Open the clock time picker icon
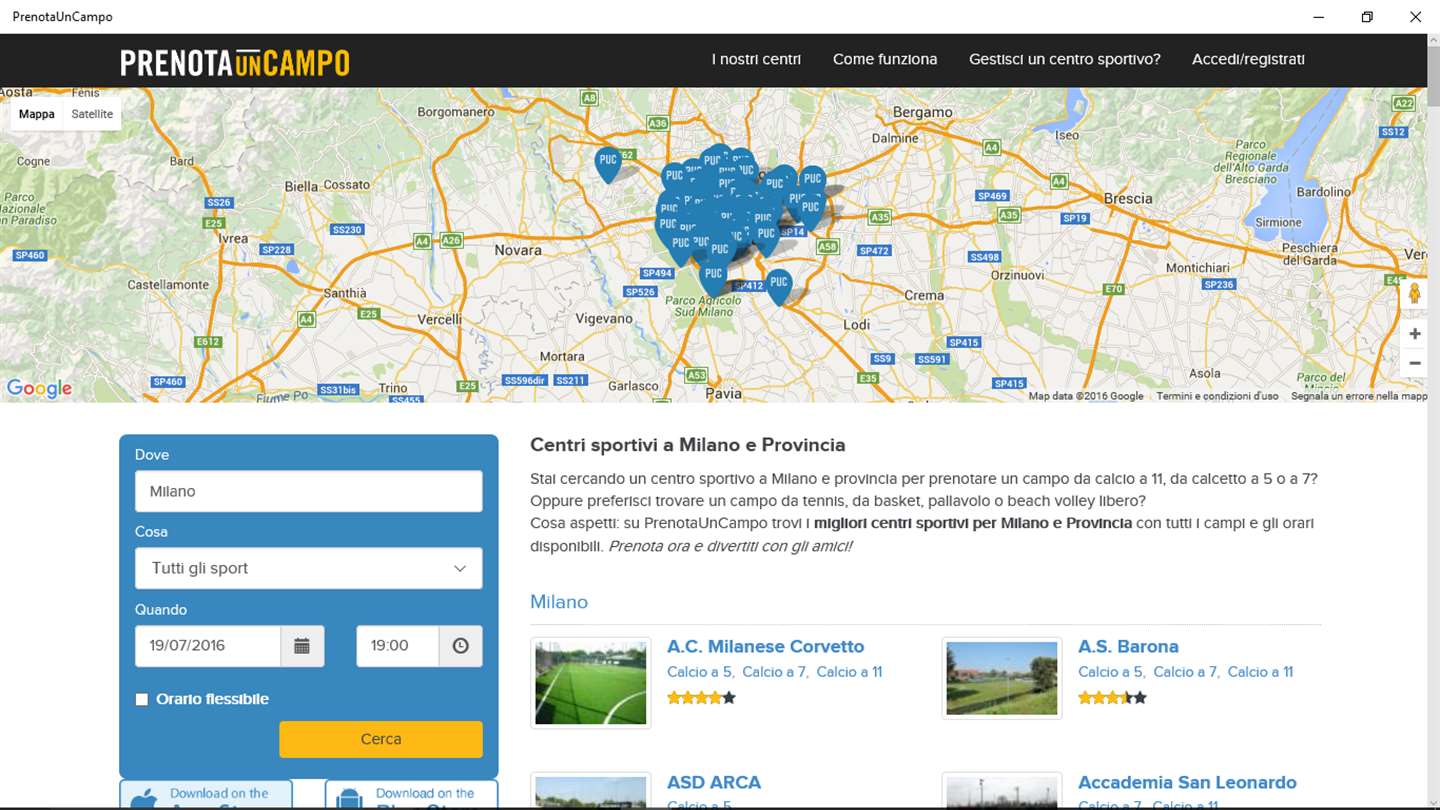The image size is (1440, 810). point(460,646)
